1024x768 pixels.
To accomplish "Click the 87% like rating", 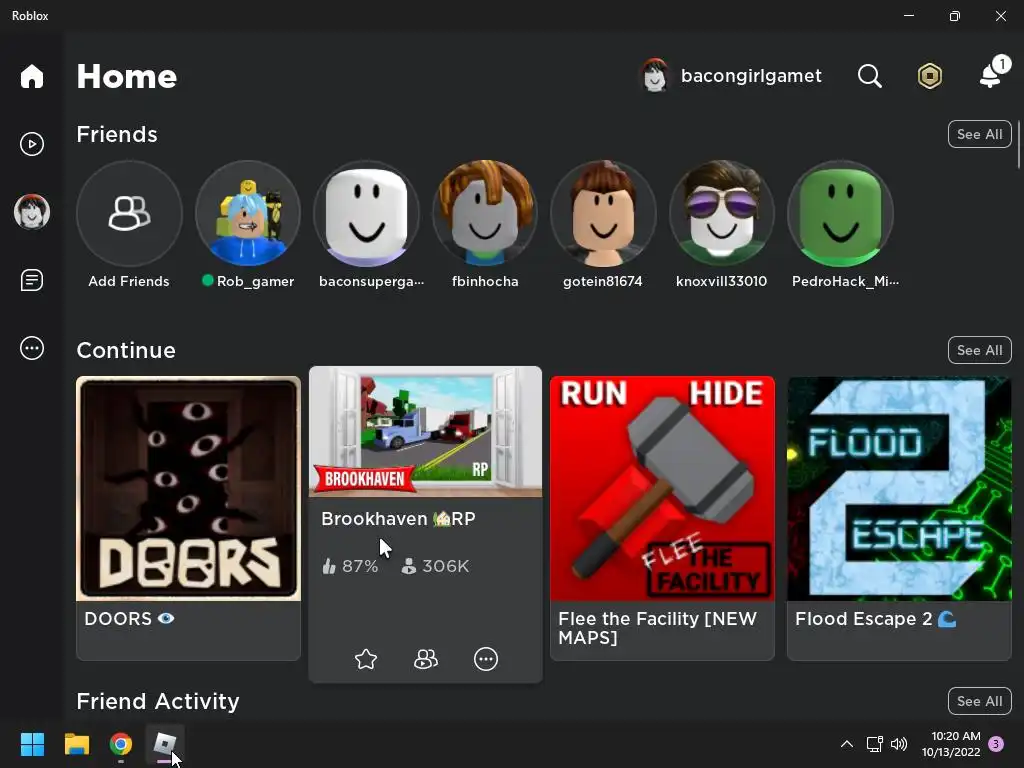I will click(x=351, y=566).
